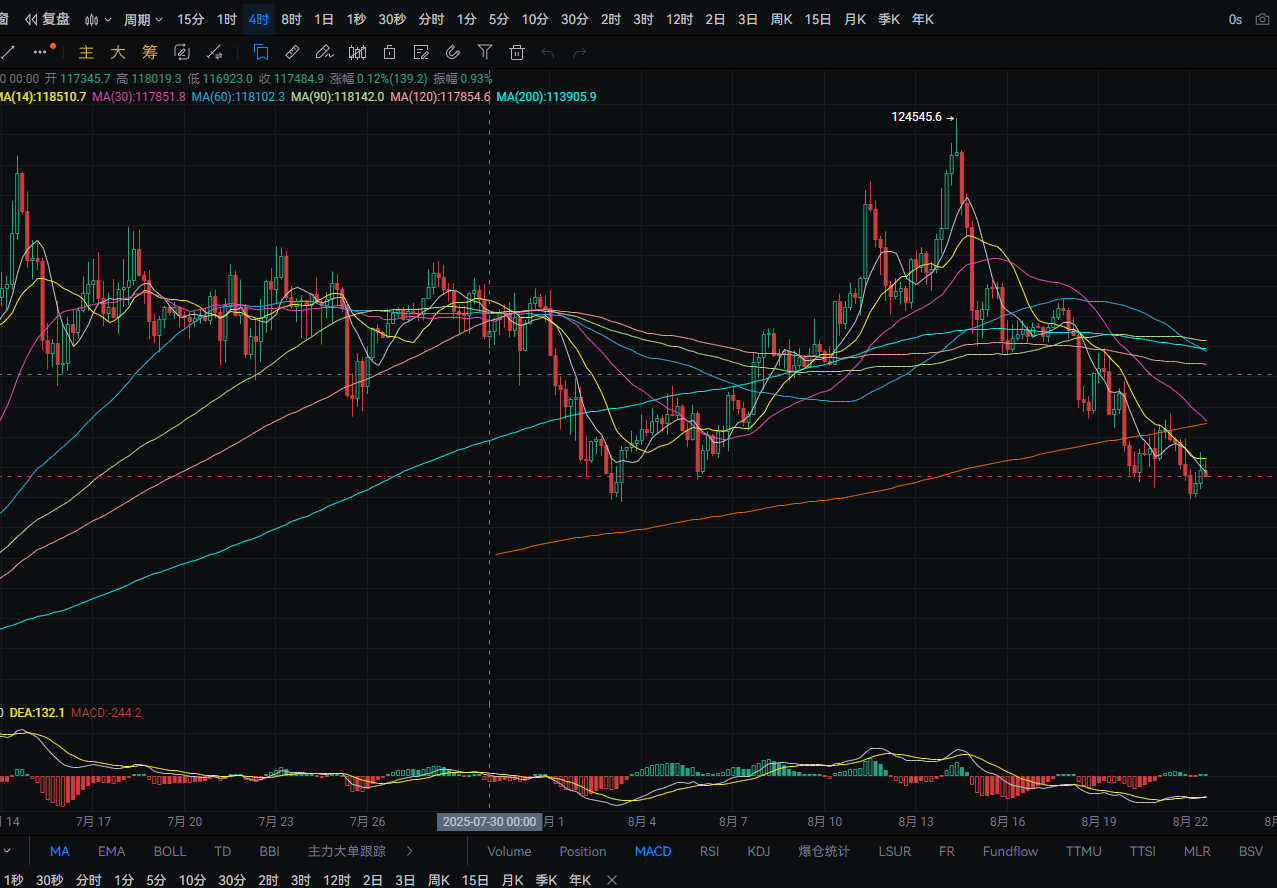Switch to the FR funding rate tab
This screenshot has width=1277, height=888.
(x=947, y=851)
